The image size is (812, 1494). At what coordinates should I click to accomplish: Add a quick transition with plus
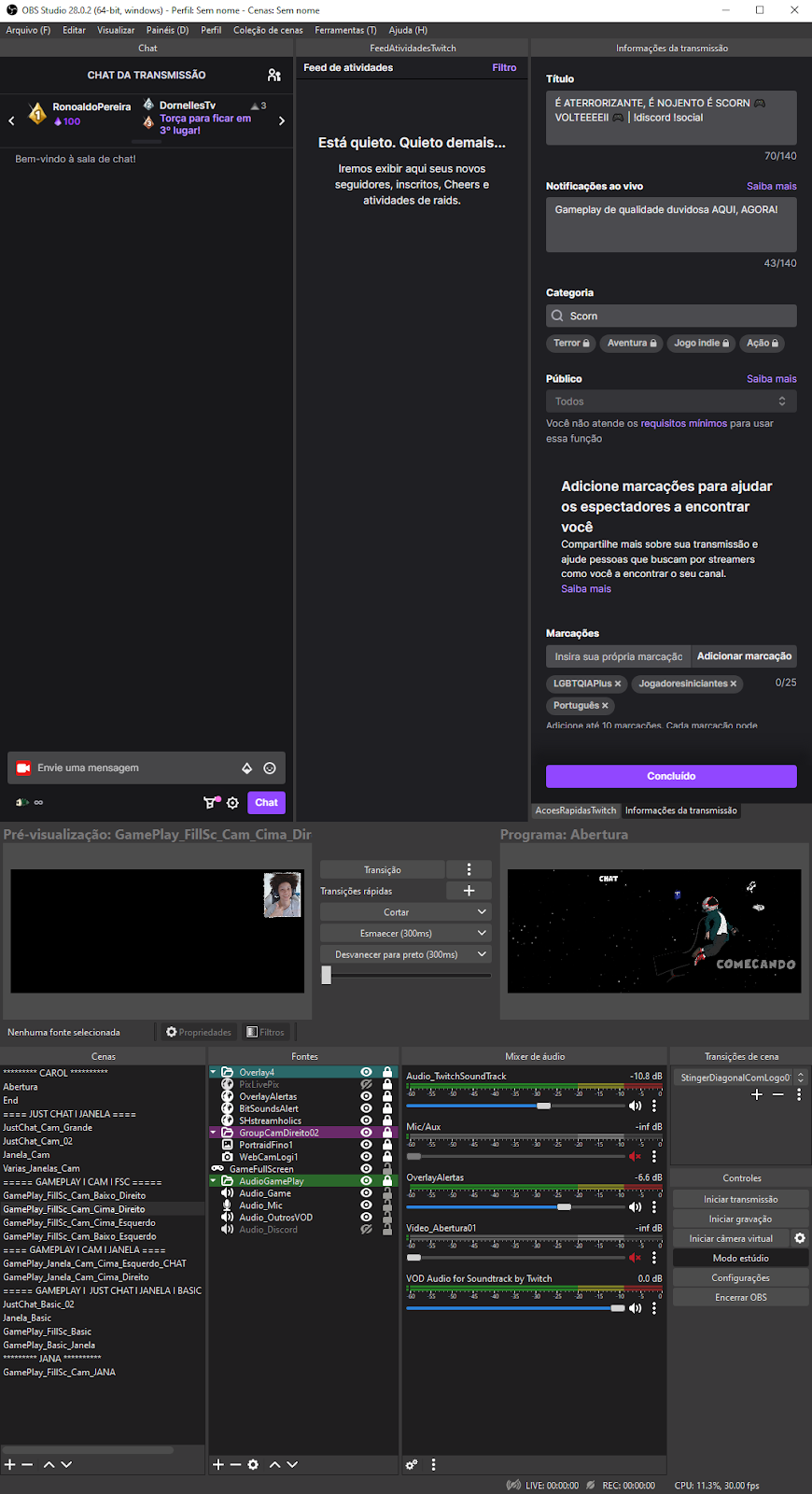(469, 891)
